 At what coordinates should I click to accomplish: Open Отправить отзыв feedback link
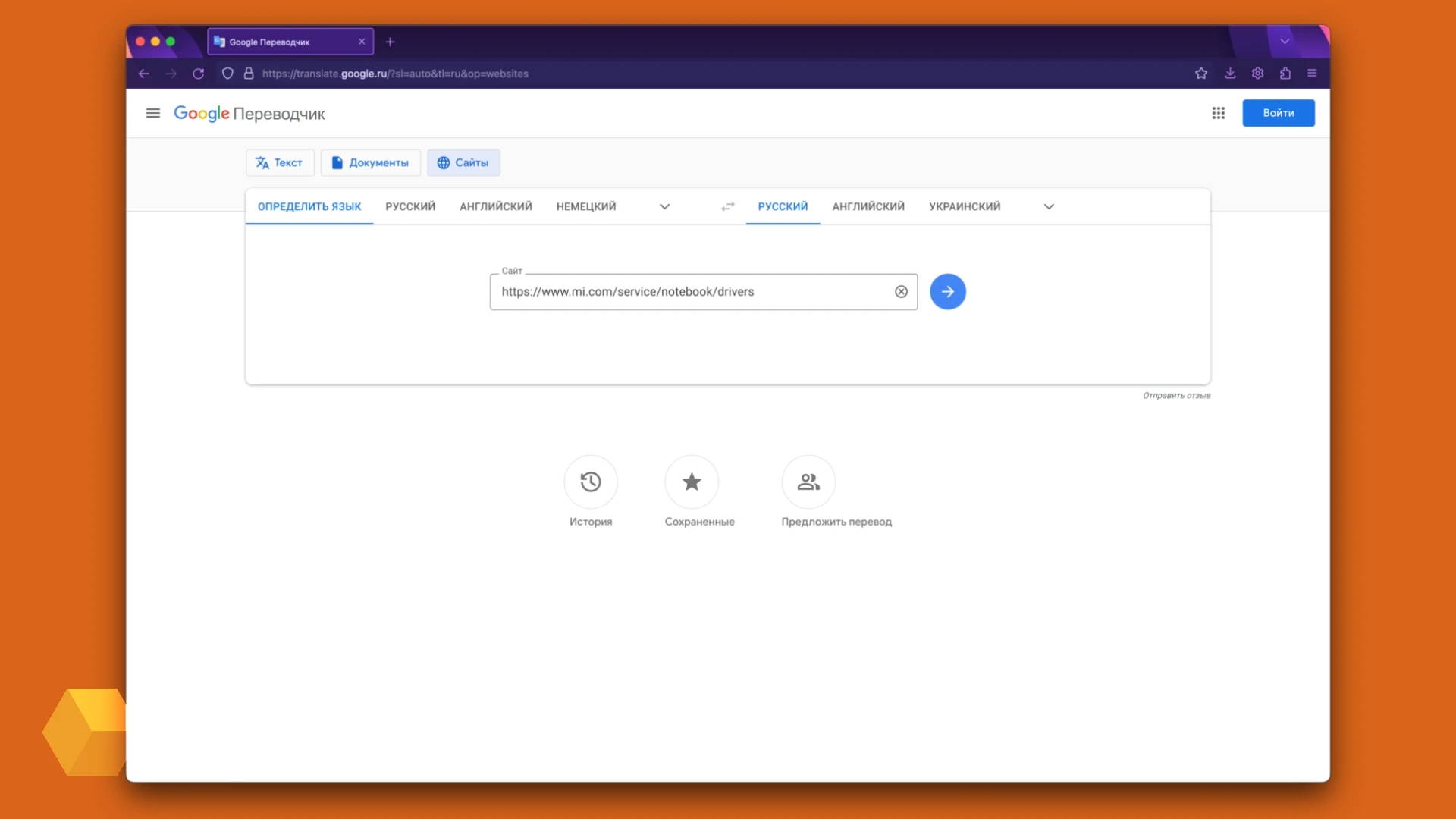[1176, 396]
